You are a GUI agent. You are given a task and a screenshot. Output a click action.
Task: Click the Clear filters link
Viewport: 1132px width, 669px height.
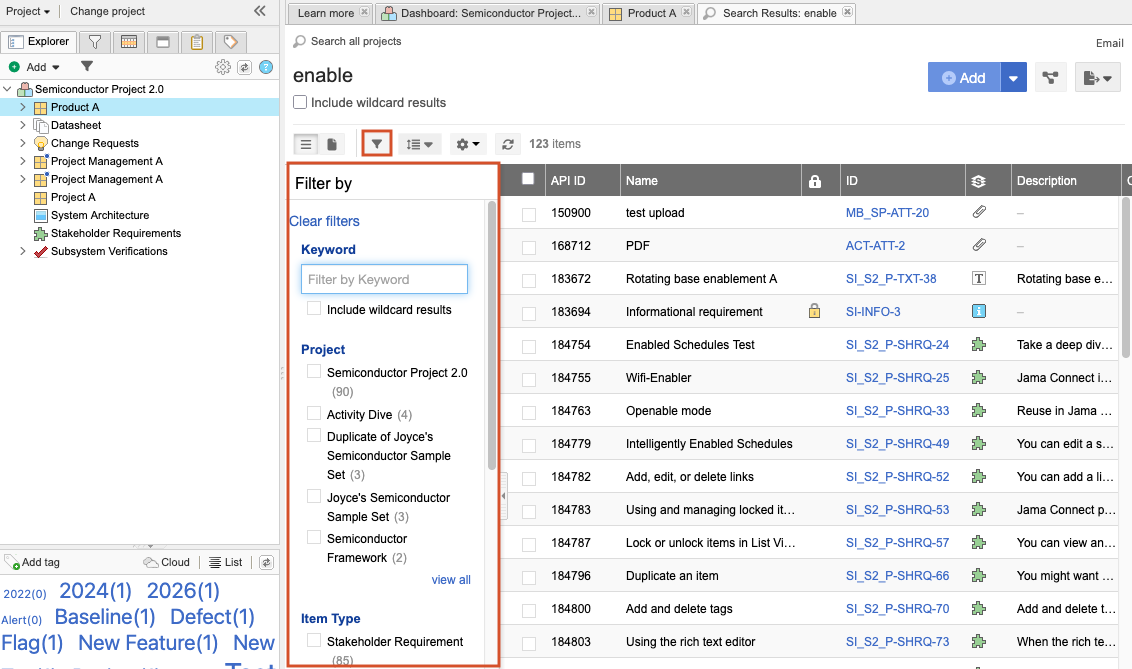click(324, 221)
